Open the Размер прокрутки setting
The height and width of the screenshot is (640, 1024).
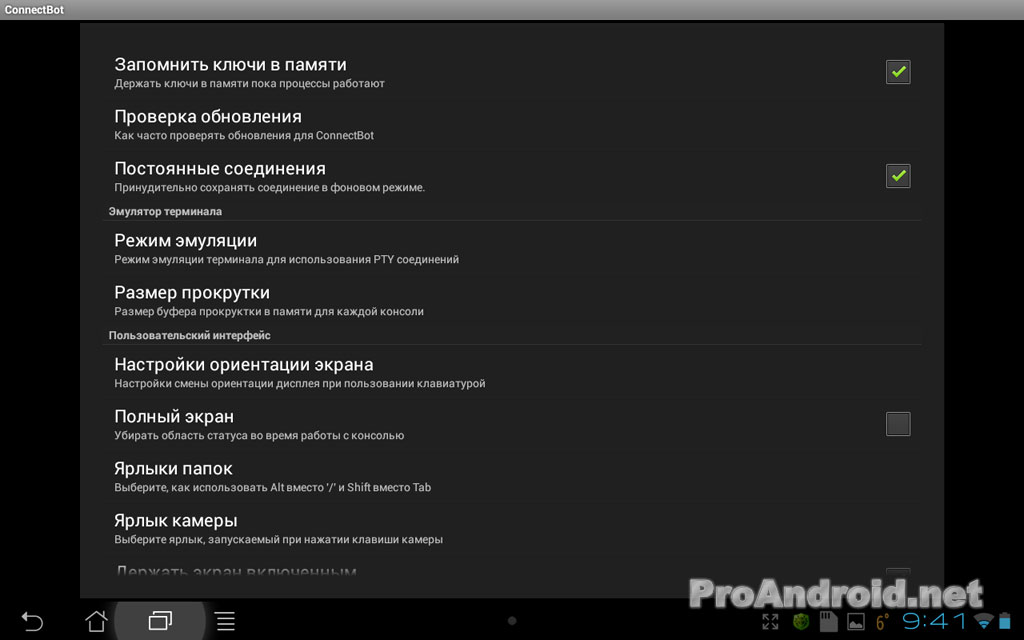click(512, 300)
